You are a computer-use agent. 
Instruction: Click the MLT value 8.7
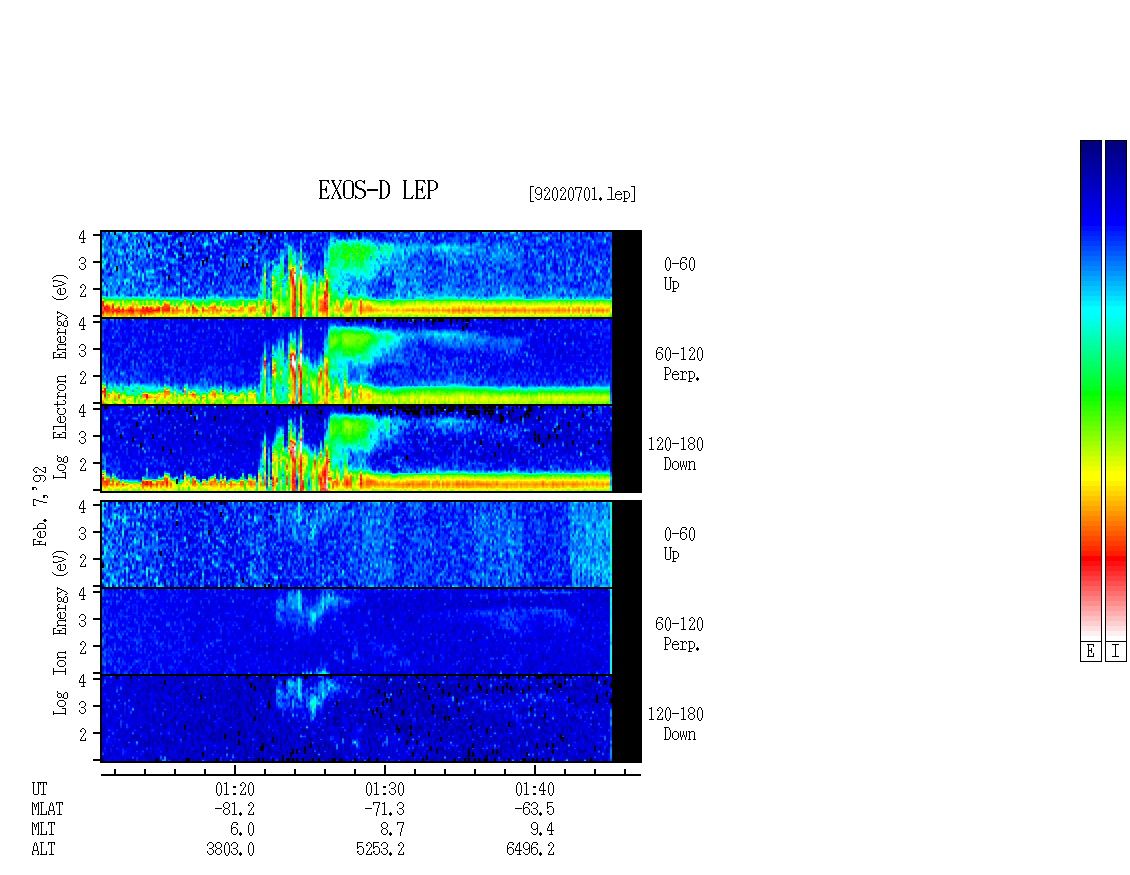pos(393,830)
